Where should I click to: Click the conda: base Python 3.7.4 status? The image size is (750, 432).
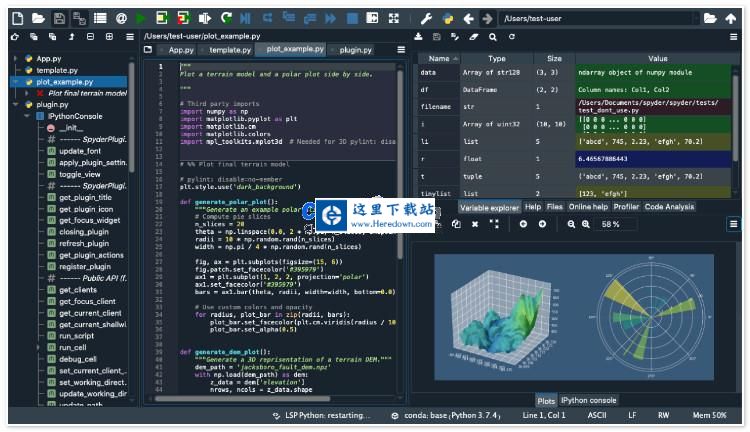[447, 415]
